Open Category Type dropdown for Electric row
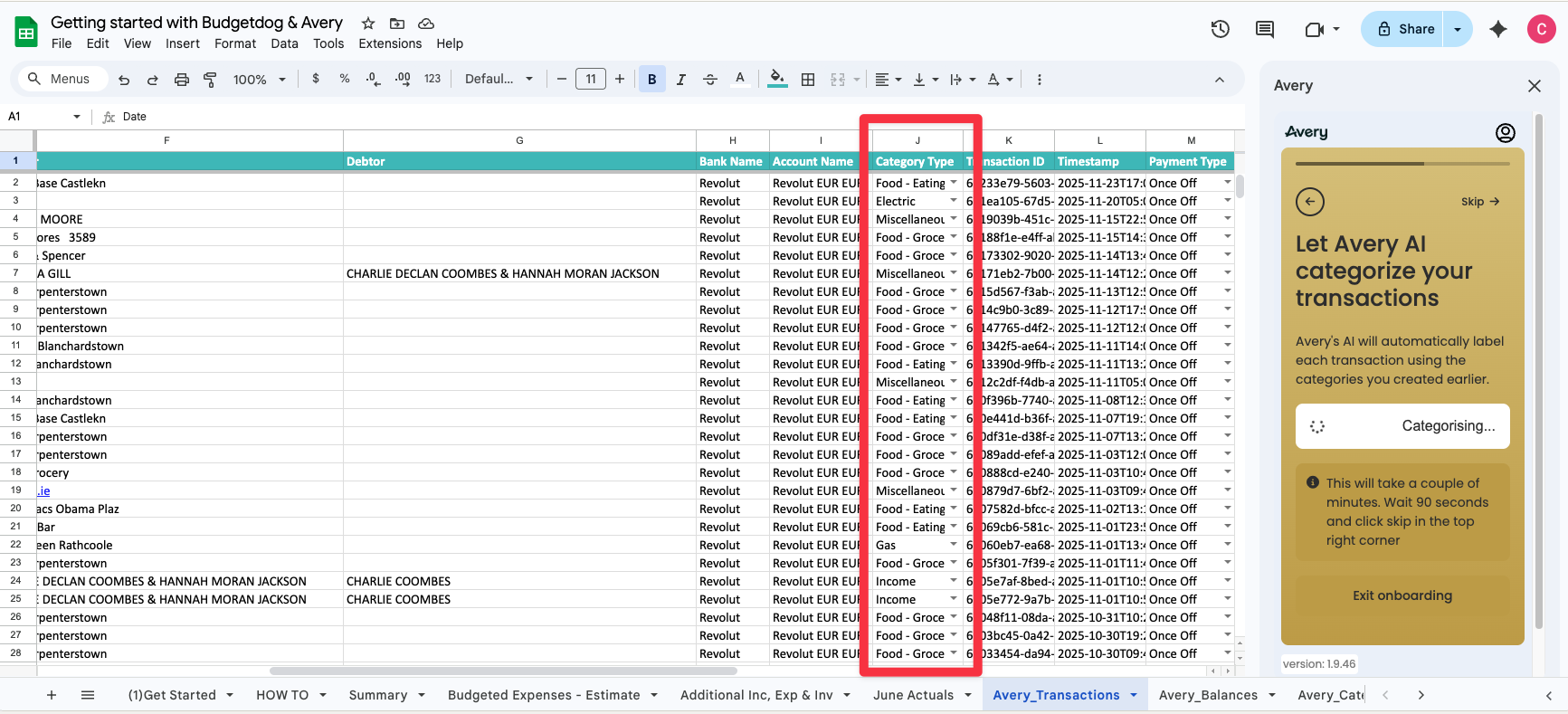This screenshot has height=714, width=1568. pyautogui.click(x=953, y=201)
